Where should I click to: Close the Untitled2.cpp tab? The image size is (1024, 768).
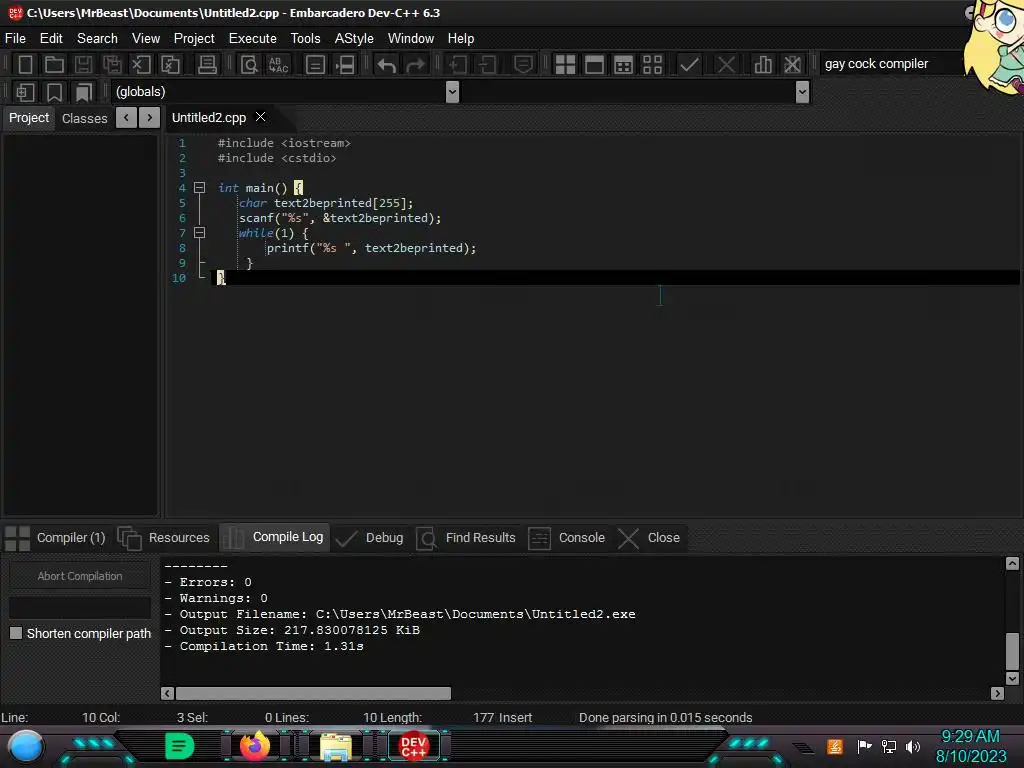pyautogui.click(x=261, y=117)
